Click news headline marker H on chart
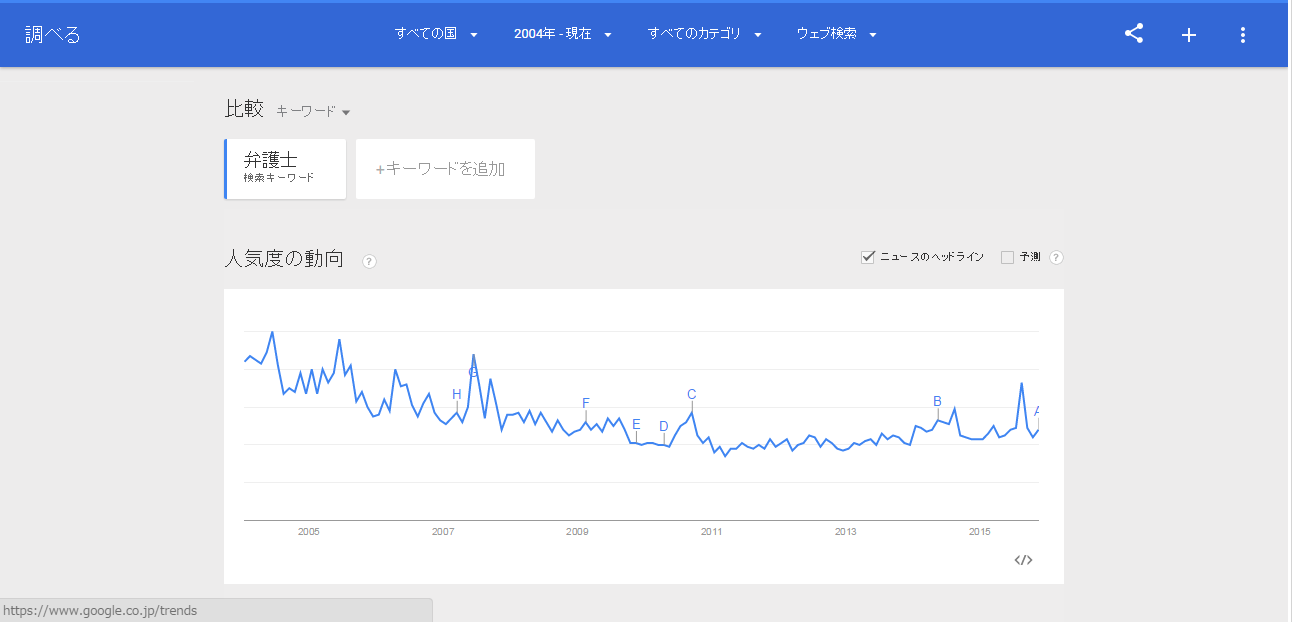This screenshot has height=622, width=1292. 457,394
